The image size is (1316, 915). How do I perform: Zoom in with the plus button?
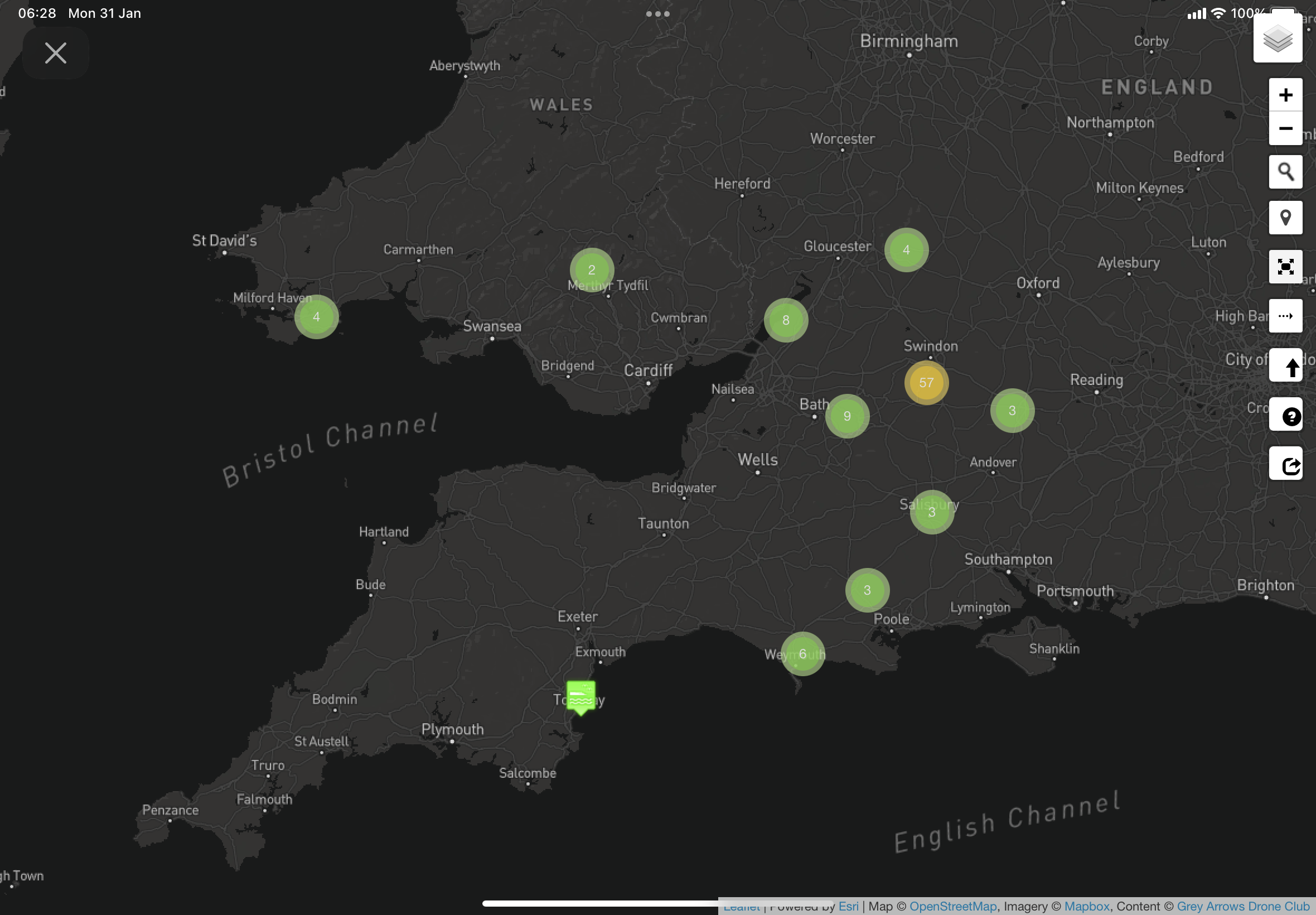coord(1285,95)
